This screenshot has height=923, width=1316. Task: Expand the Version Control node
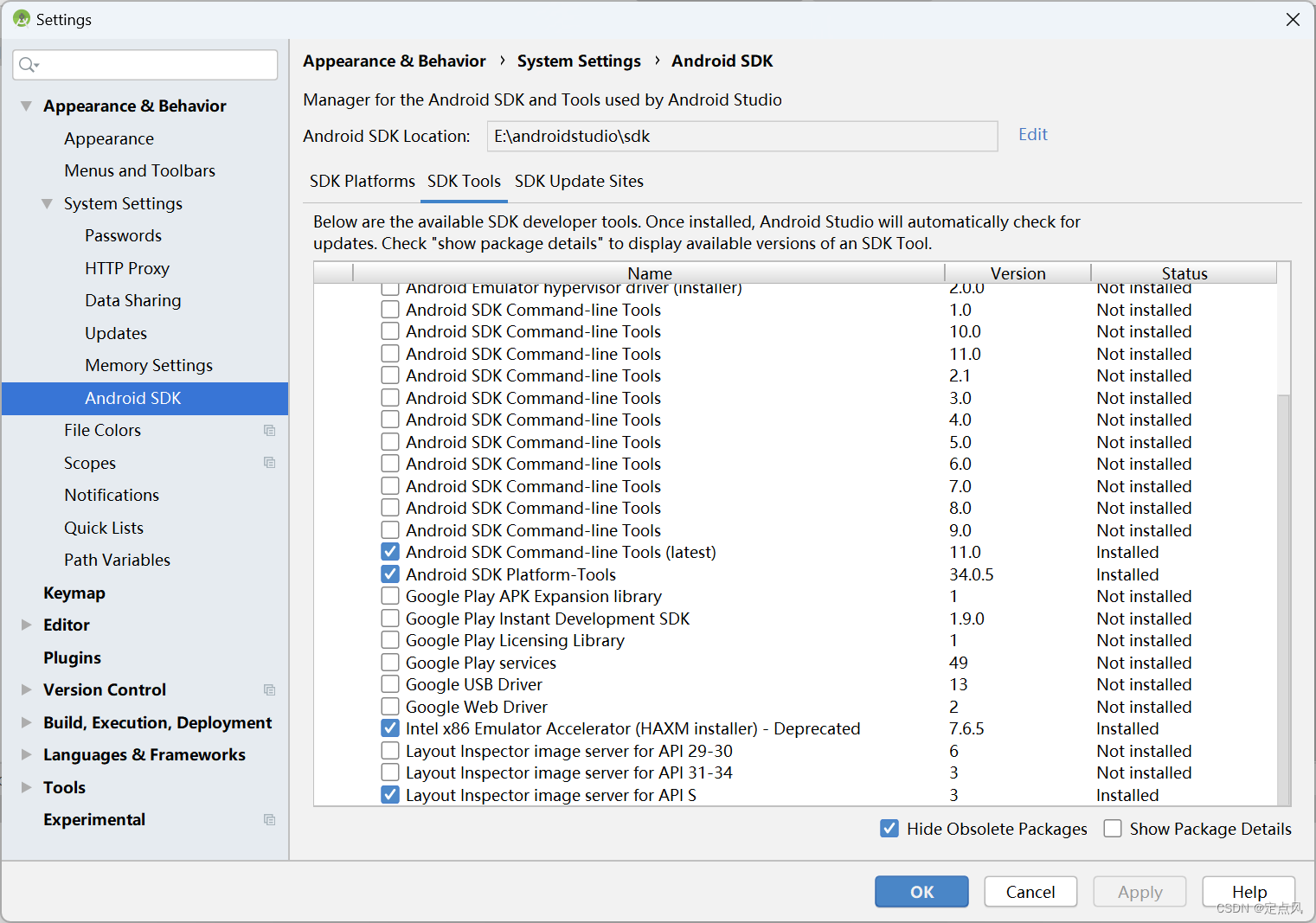tap(26, 689)
